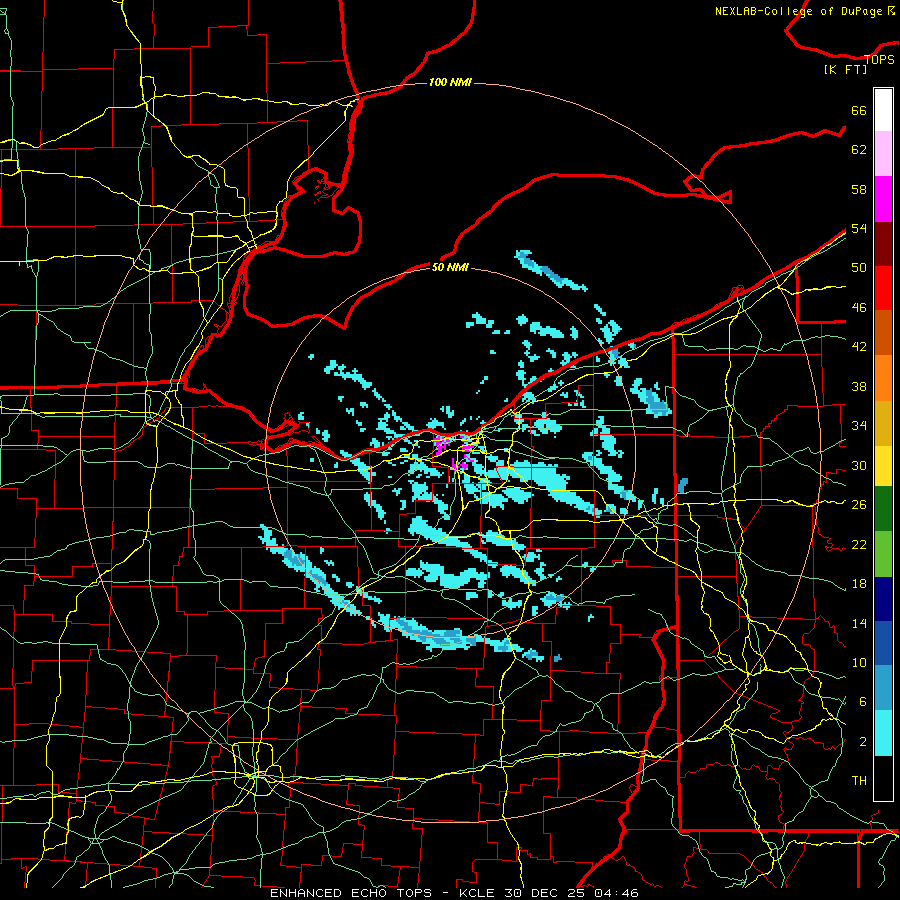
Task: Click the bright yellow legend swatch
Action: click(x=883, y=466)
